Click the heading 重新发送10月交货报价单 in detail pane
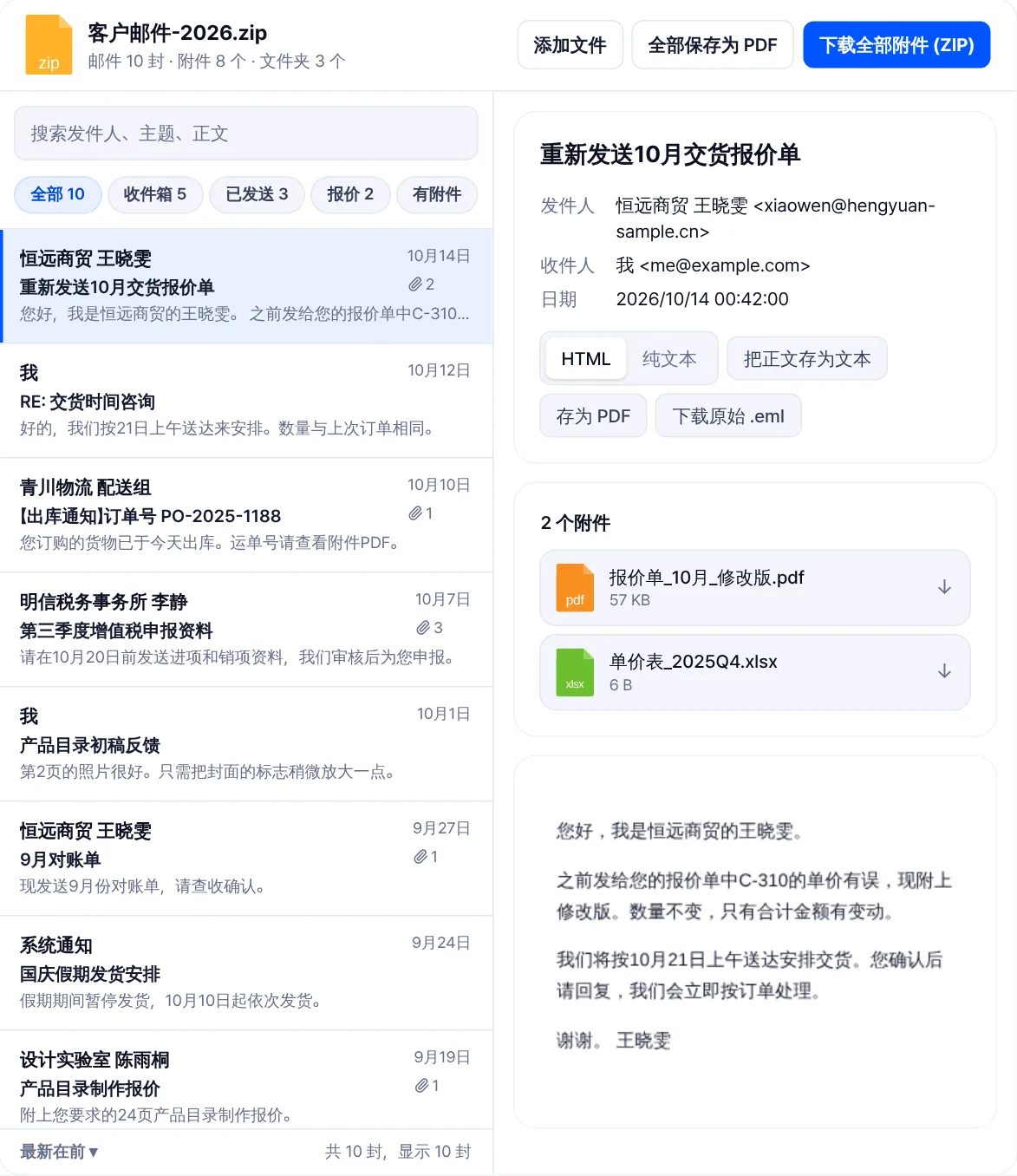This screenshot has width=1017, height=1176. 670,154
